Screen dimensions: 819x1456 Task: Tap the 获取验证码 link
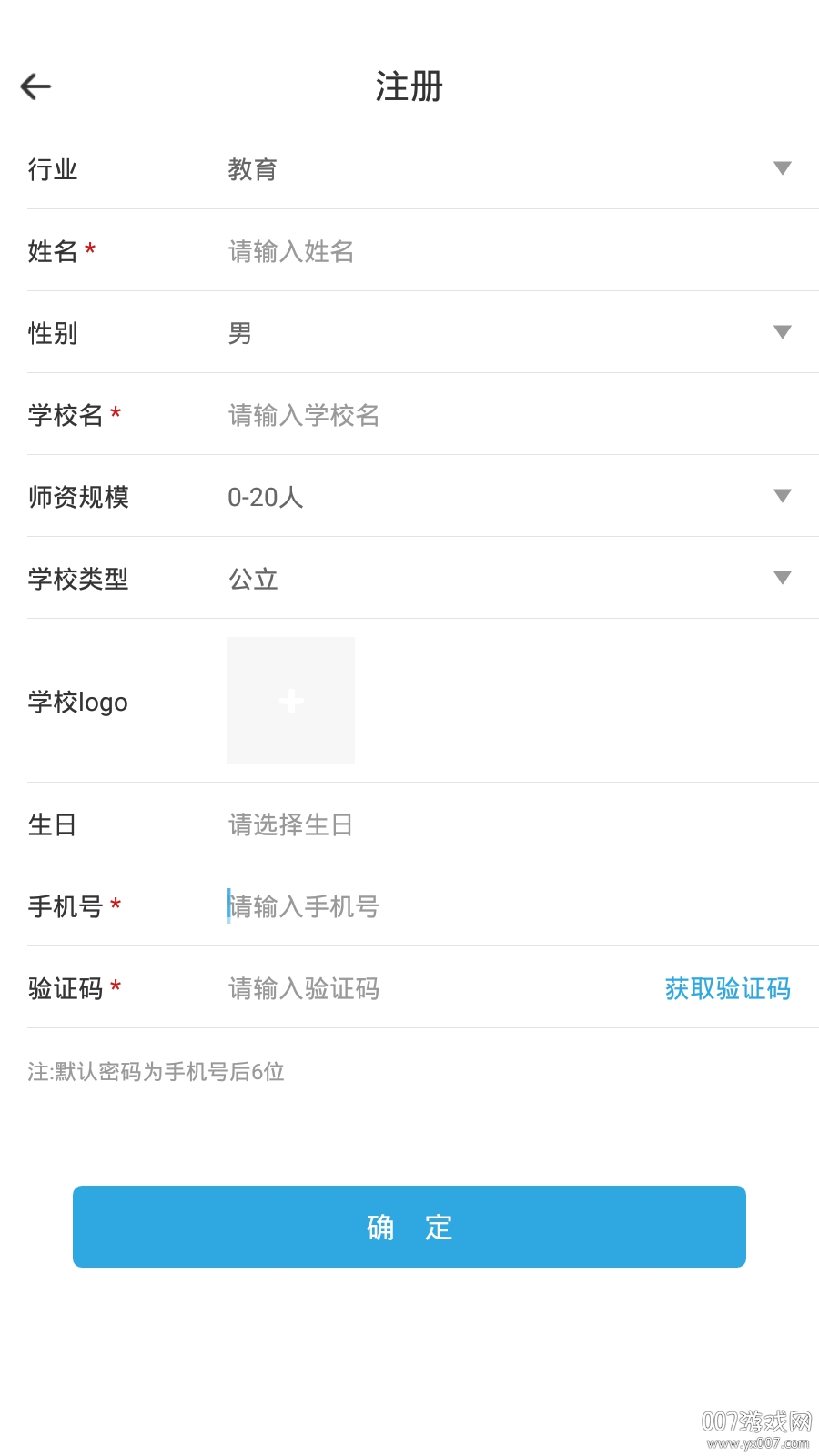pos(727,988)
